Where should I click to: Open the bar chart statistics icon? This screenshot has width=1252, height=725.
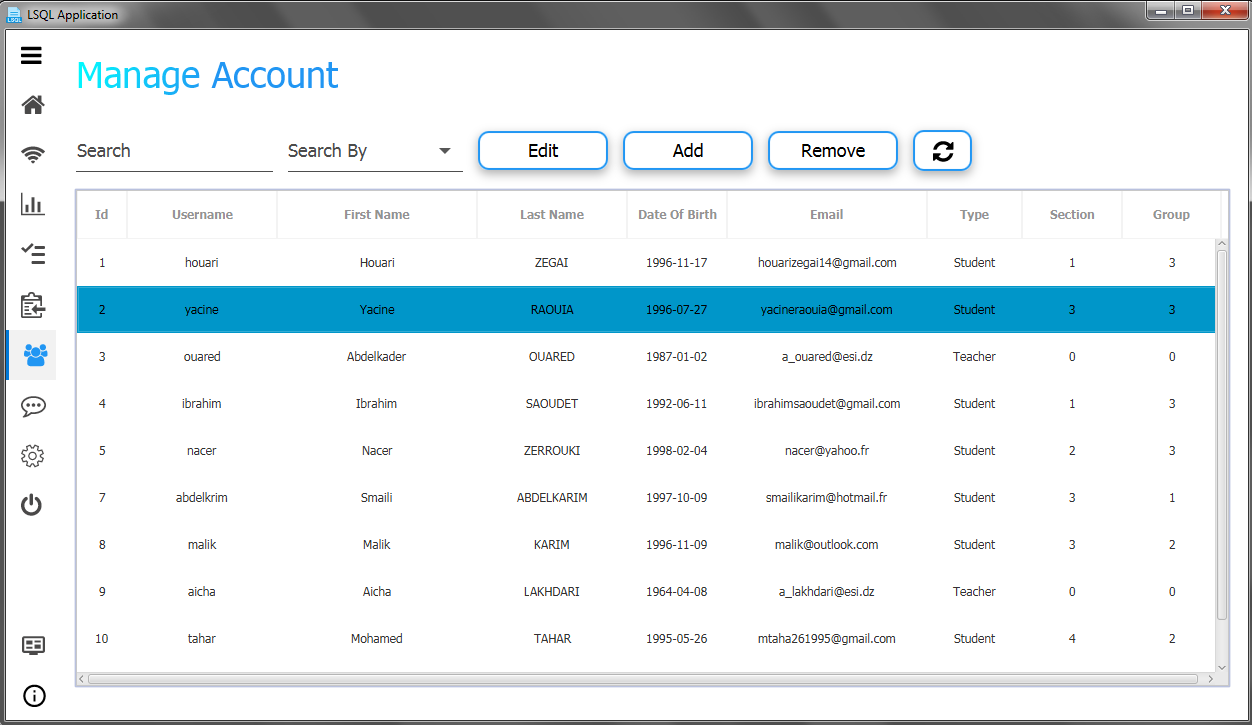[32, 204]
